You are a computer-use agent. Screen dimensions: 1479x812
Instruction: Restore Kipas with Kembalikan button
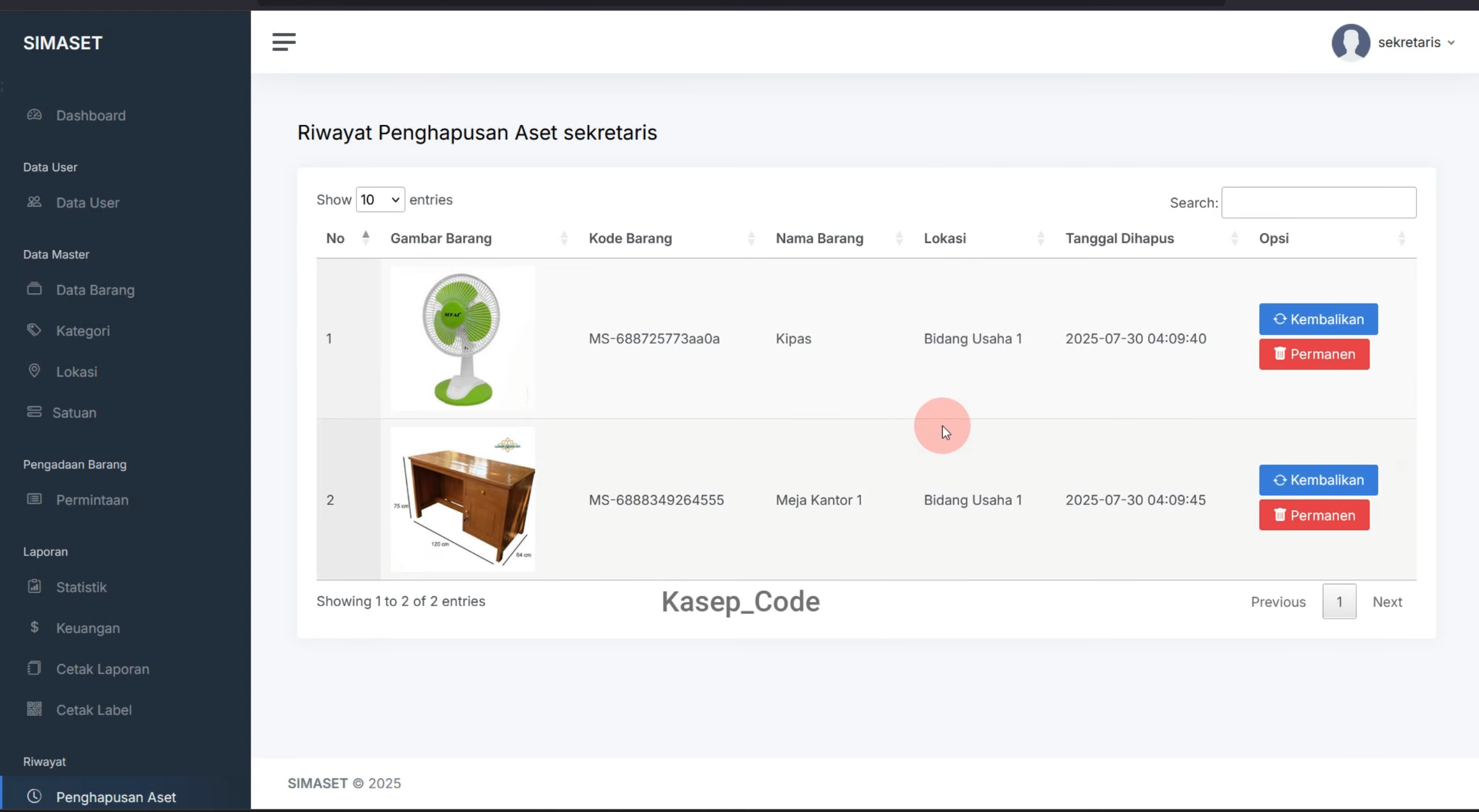(1318, 319)
